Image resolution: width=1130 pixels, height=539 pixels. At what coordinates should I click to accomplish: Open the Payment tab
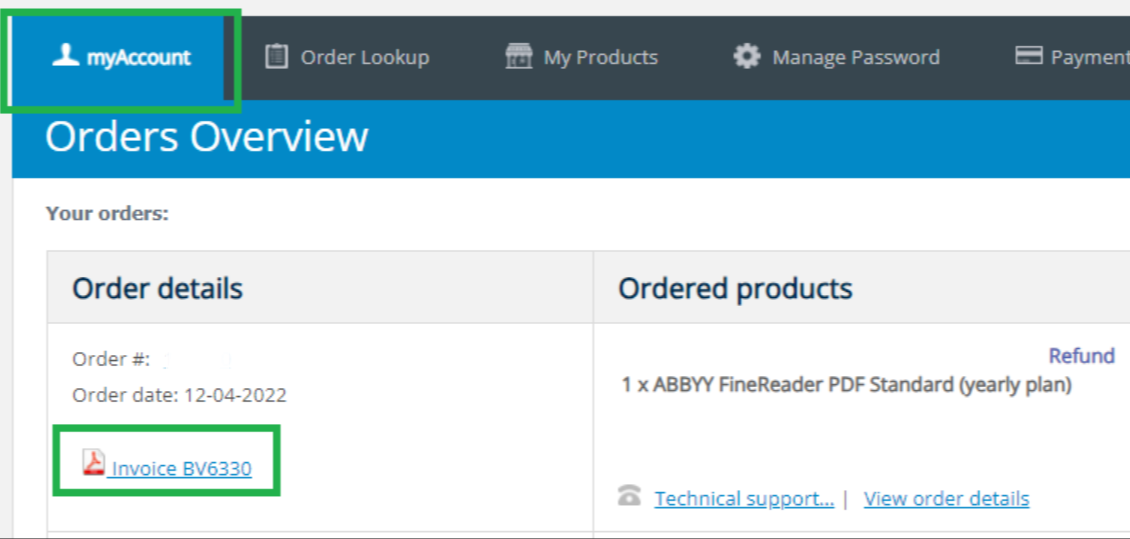[x=1072, y=57]
